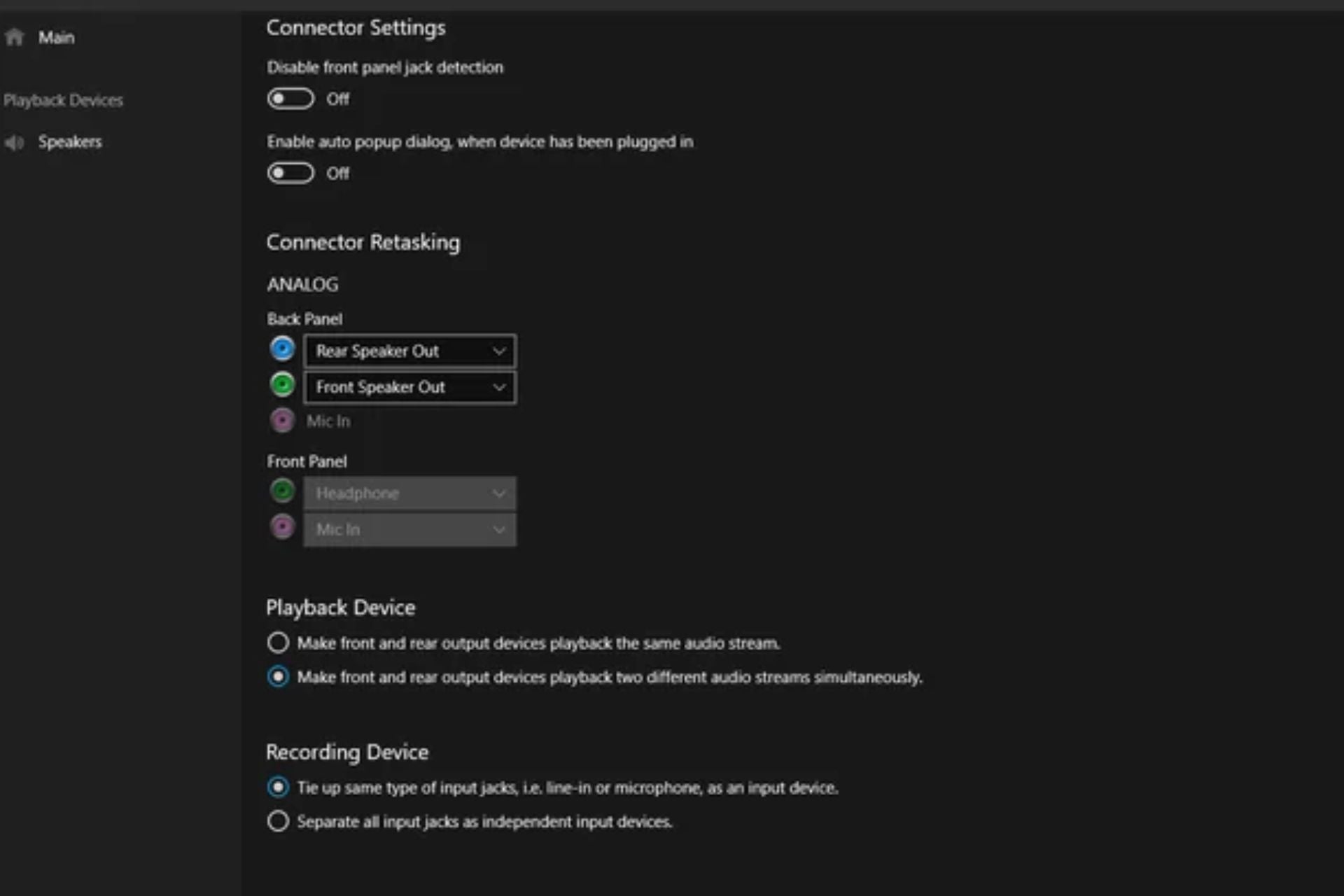This screenshot has height=896, width=1344.
Task: Choose Tie up same type input jacks
Action: point(278,787)
